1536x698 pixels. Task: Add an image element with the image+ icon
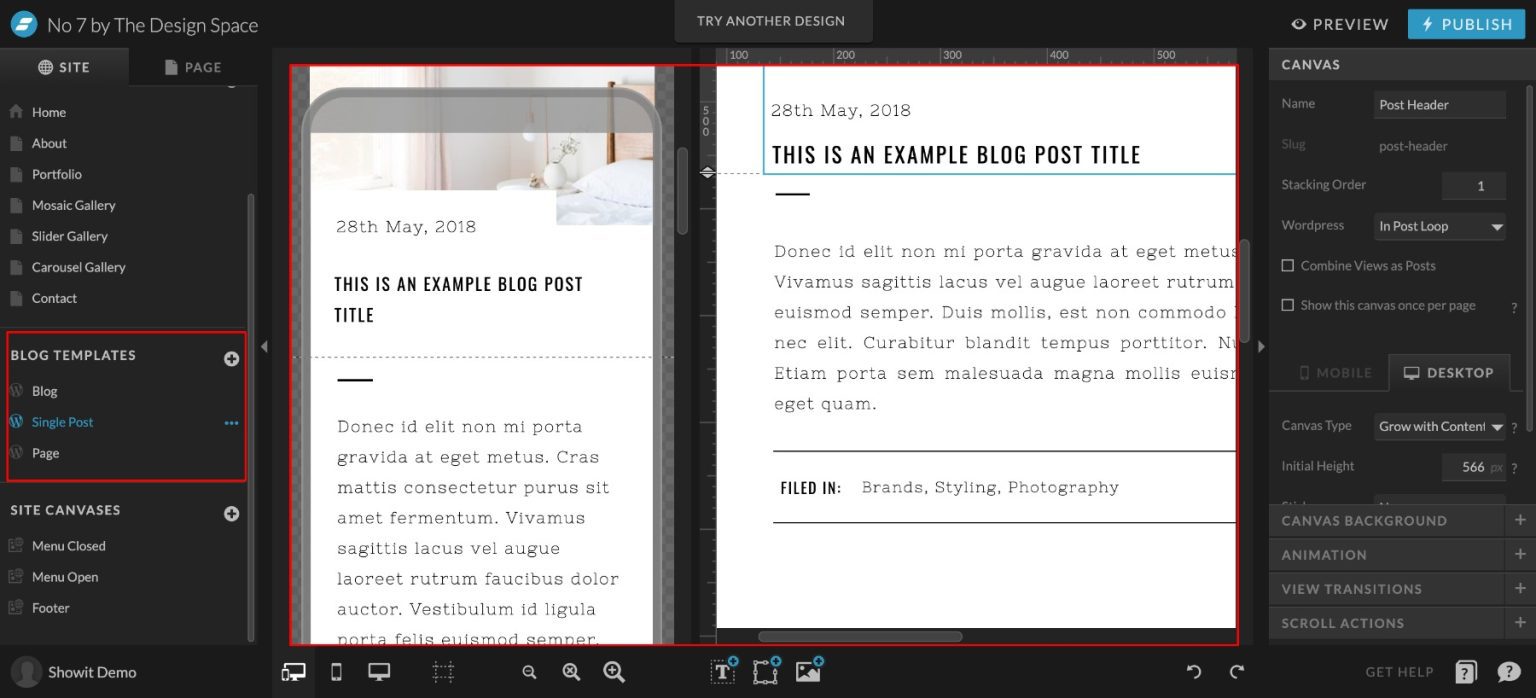(808, 672)
